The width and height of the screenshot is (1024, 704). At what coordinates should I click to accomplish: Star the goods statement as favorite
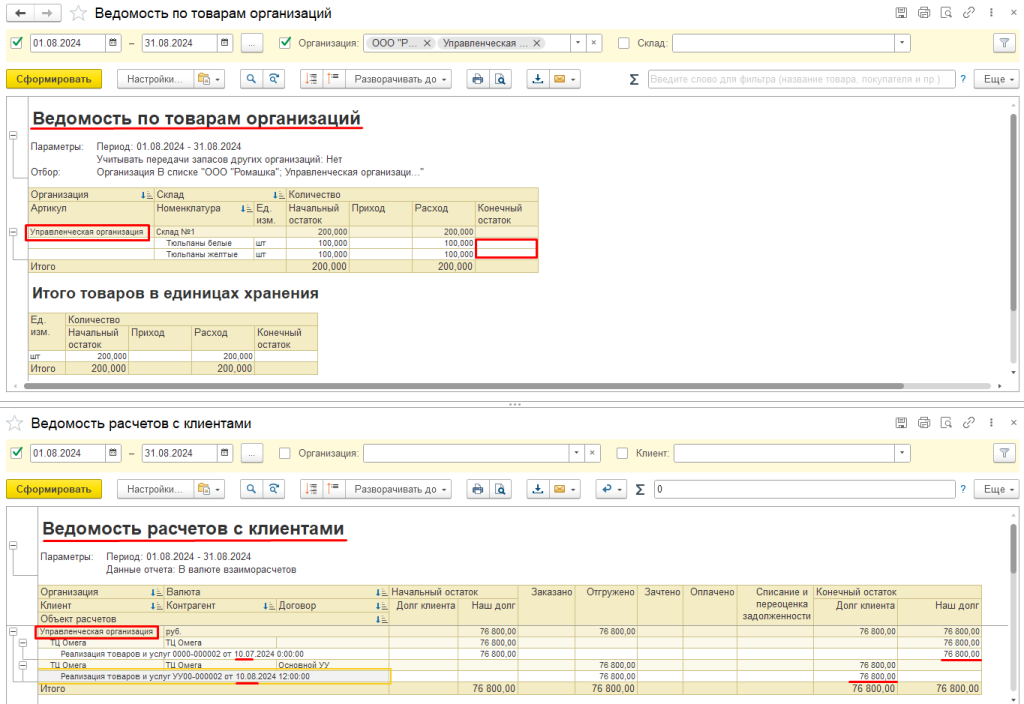click(x=78, y=14)
